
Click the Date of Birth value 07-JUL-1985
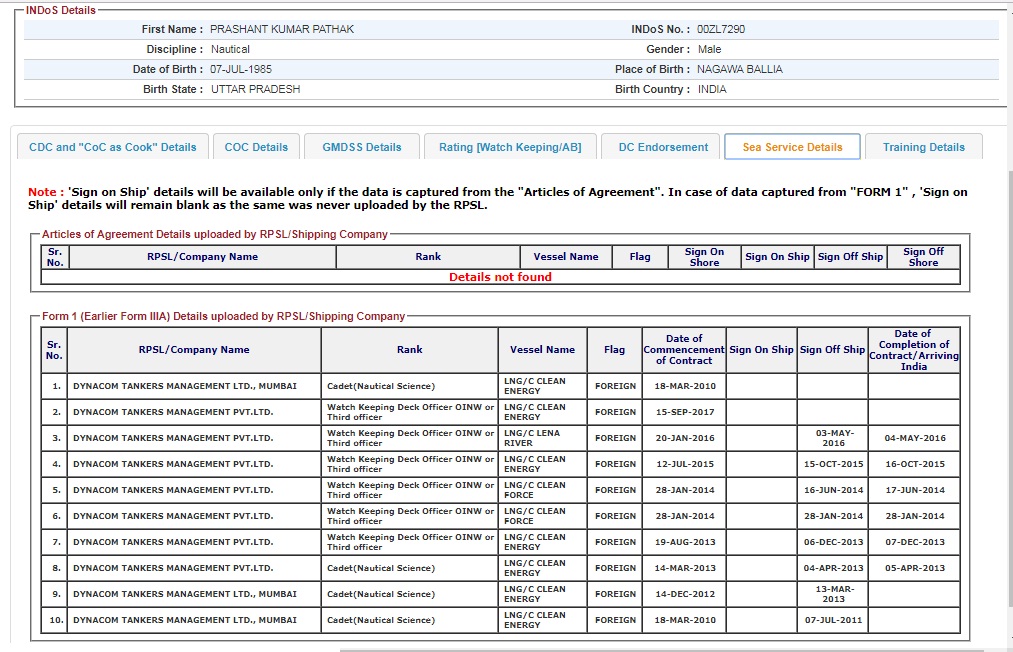[x=241, y=69]
